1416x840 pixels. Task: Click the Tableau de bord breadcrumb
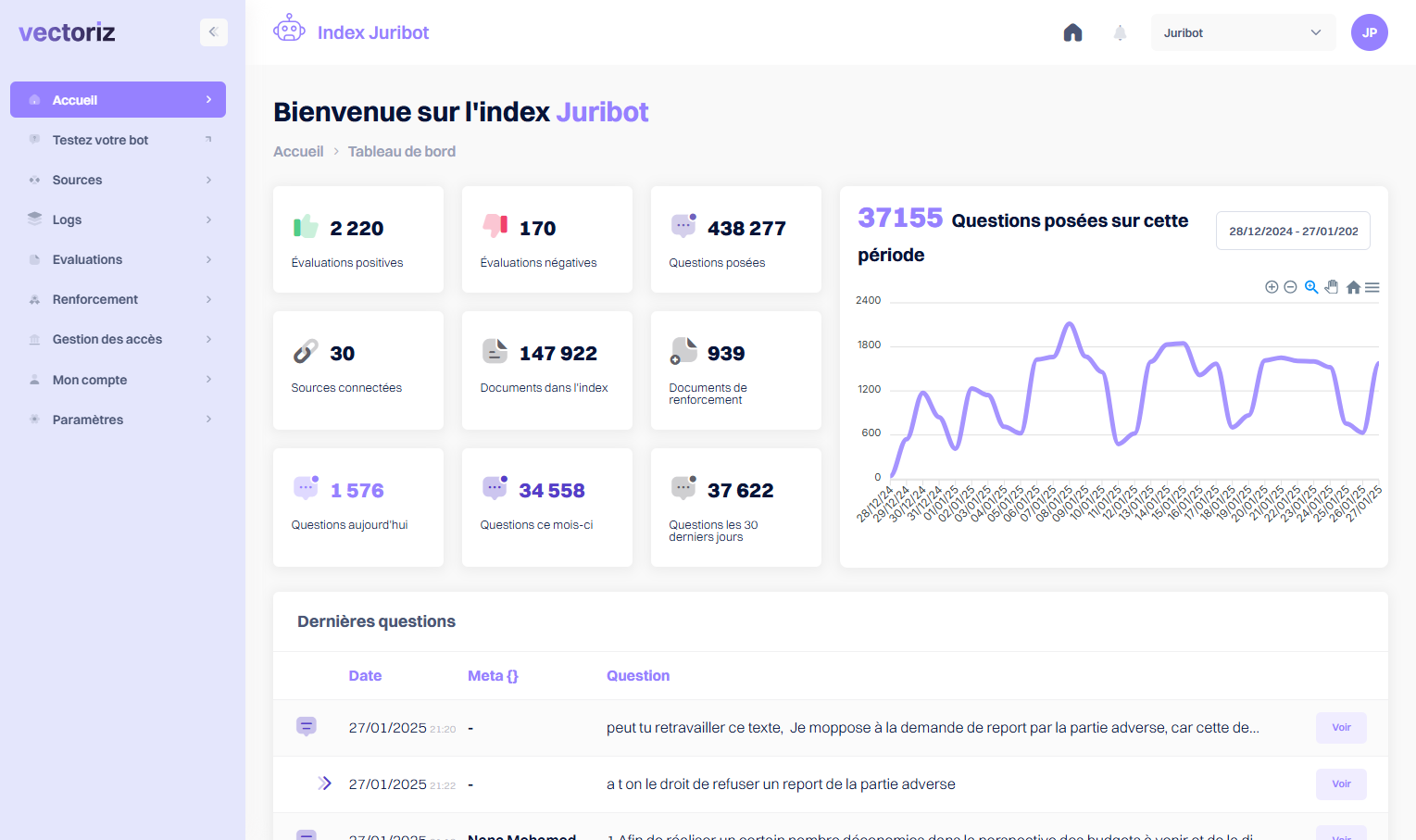[402, 151]
